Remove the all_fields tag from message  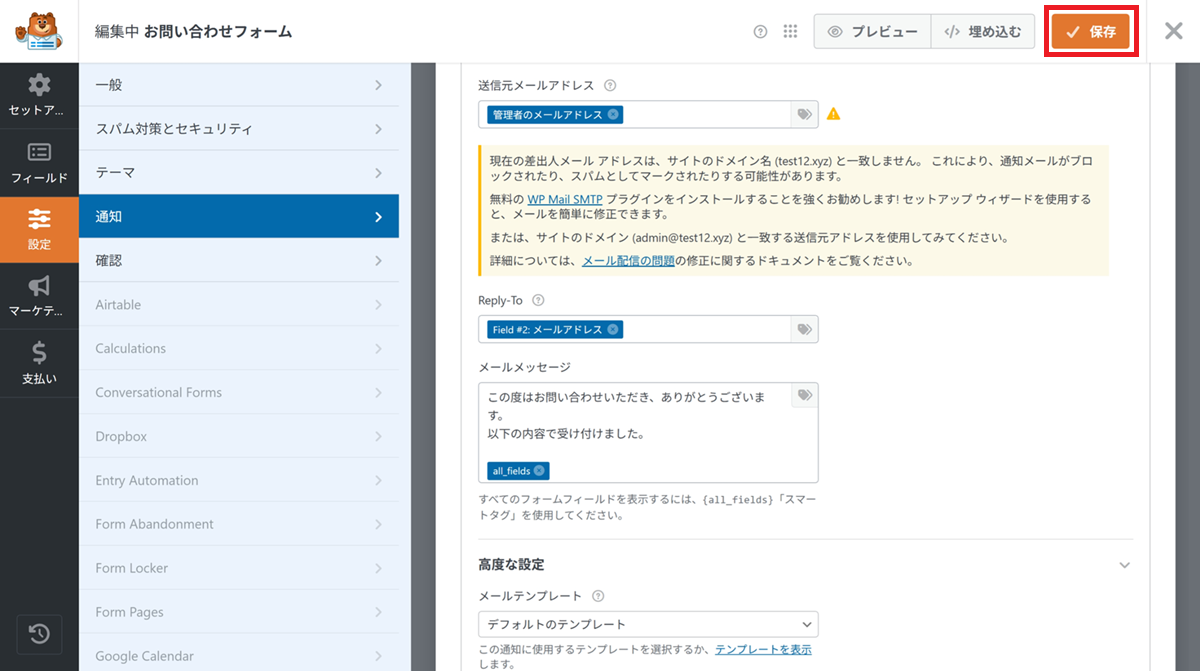pos(540,471)
